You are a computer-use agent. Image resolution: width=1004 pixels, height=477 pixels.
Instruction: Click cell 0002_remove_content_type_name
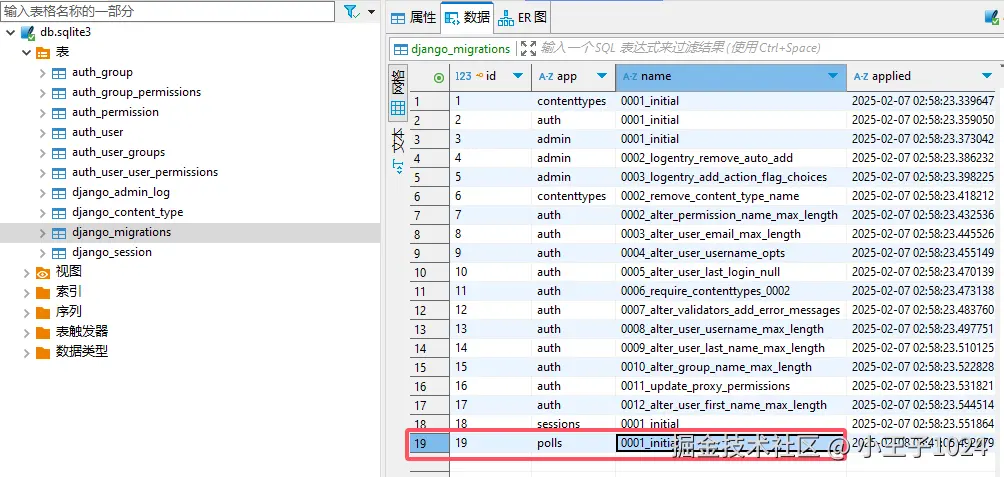[x=731, y=196]
